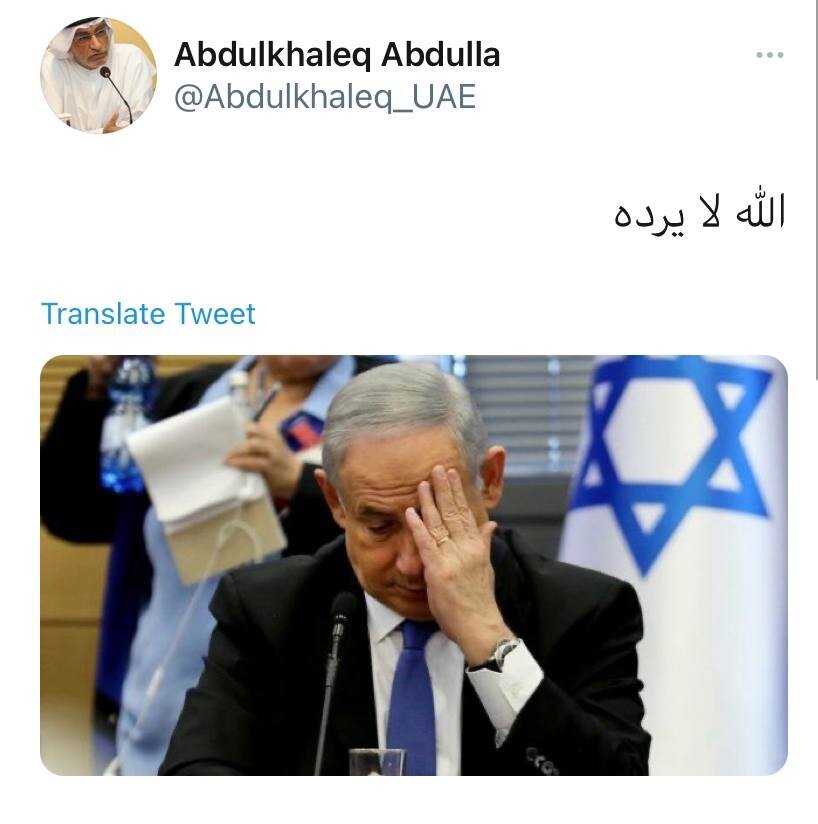Image resolution: width=818 pixels, height=824 pixels.
Task: Open the @Abdulkhaleq_UAE handle
Action: 325,97
